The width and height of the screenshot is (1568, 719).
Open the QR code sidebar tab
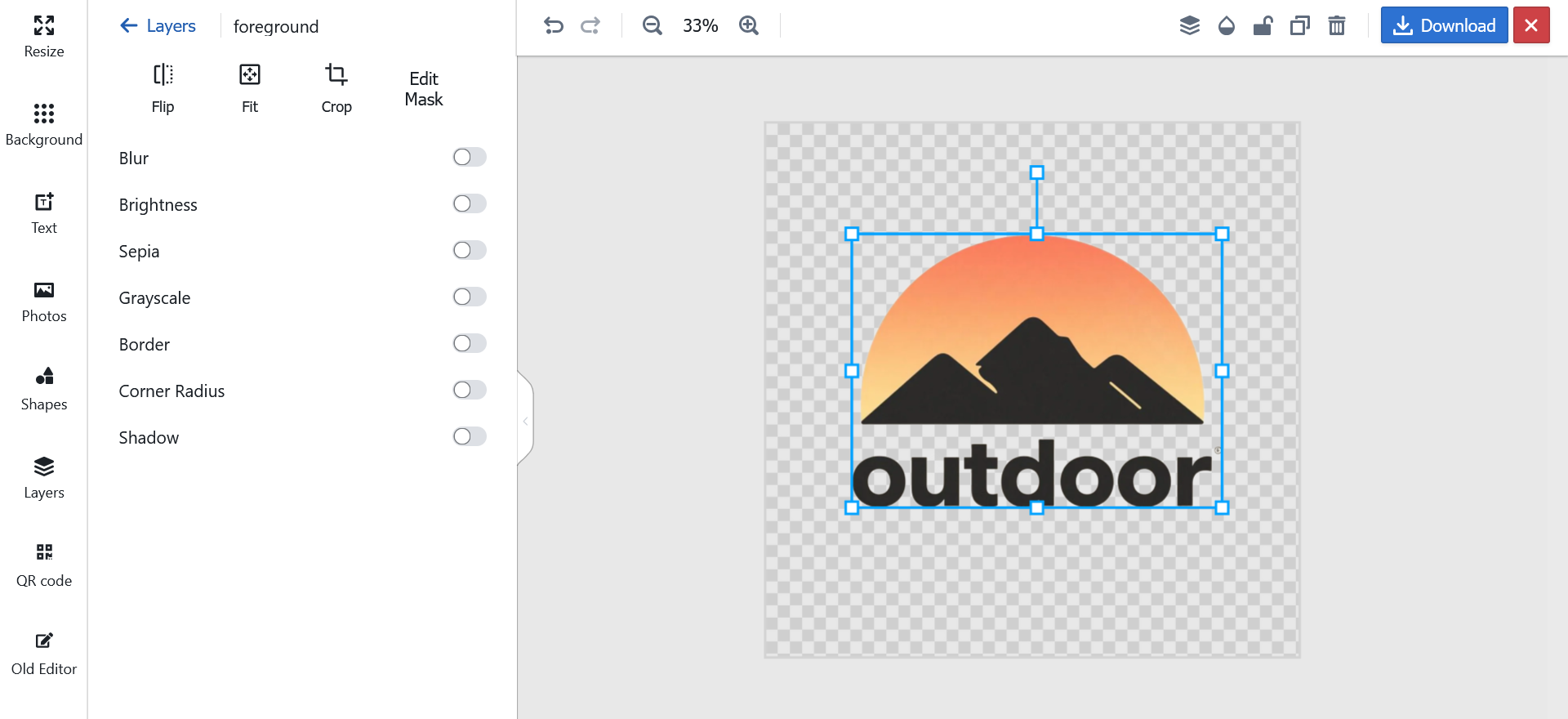pos(44,565)
